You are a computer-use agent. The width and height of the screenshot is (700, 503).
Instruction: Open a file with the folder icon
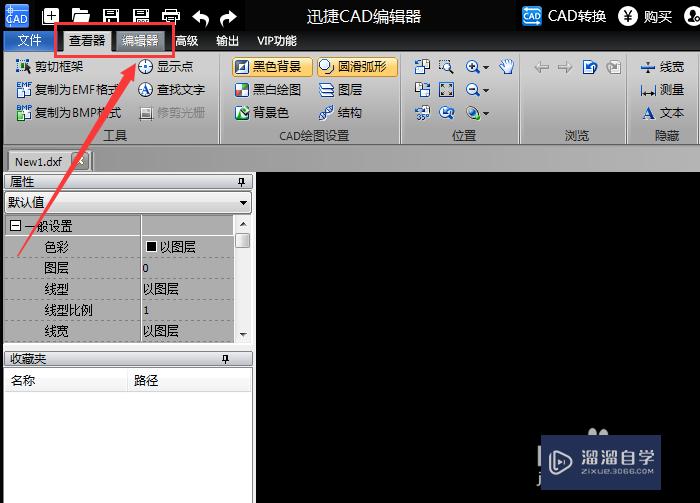(81, 17)
